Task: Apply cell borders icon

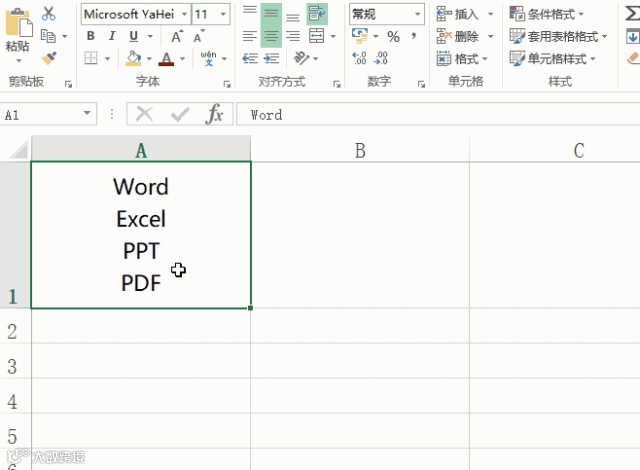Action: [x=91, y=58]
